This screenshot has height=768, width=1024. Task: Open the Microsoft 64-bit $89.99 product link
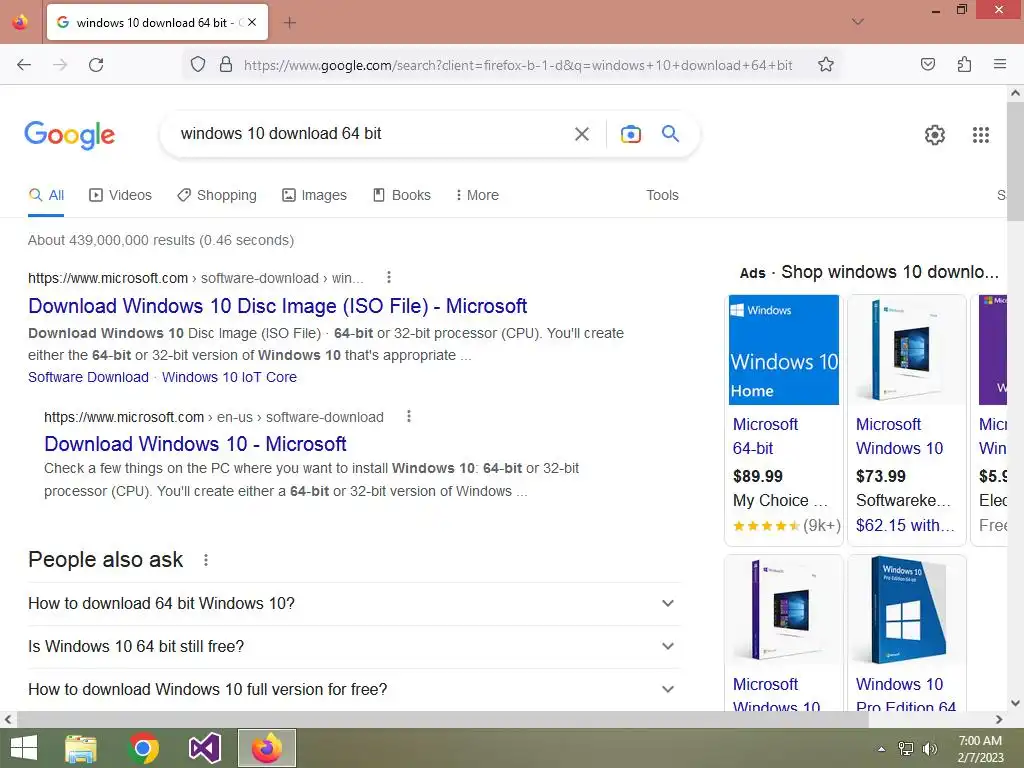tap(765, 436)
